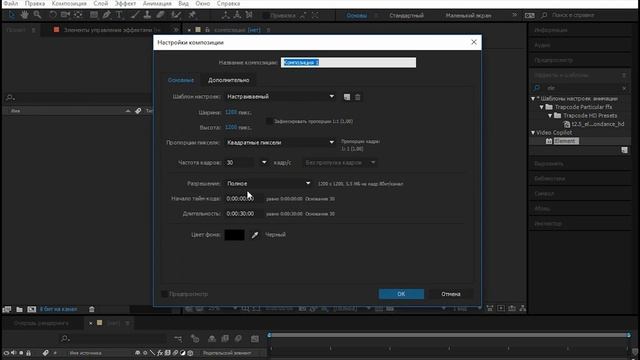Switch to Маленький экран workspace
This screenshot has height=360, width=640.
468,16
